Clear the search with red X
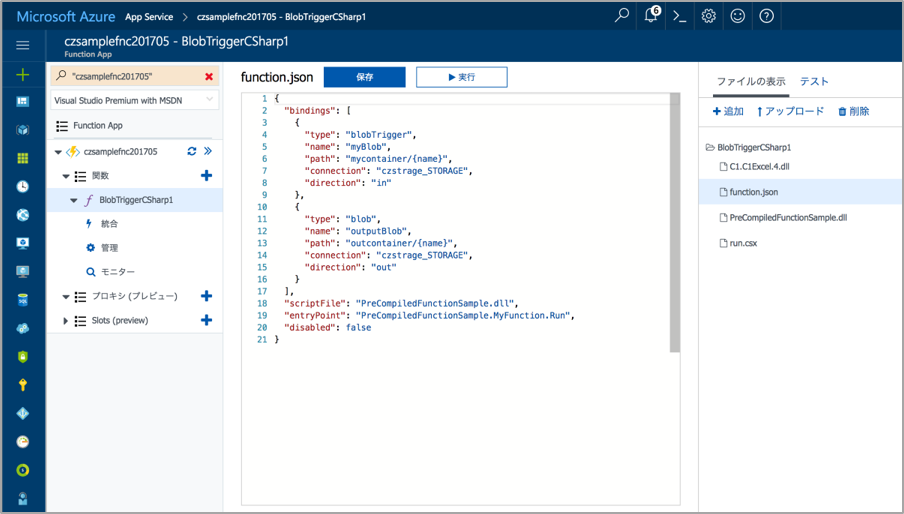Image resolution: width=904 pixels, height=514 pixels. coord(209,77)
